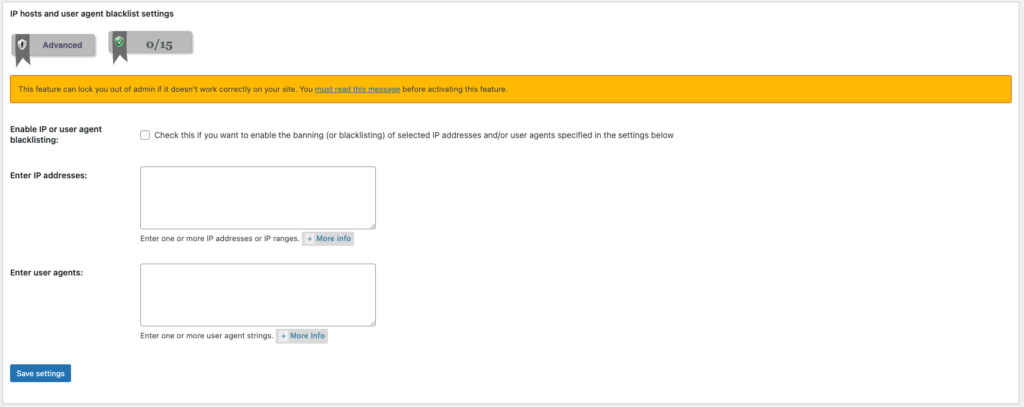Screen dimensions: 1024x407
Task: Click 'Enter one or more user agent strings' hint
Action: [x=206, y=336]
